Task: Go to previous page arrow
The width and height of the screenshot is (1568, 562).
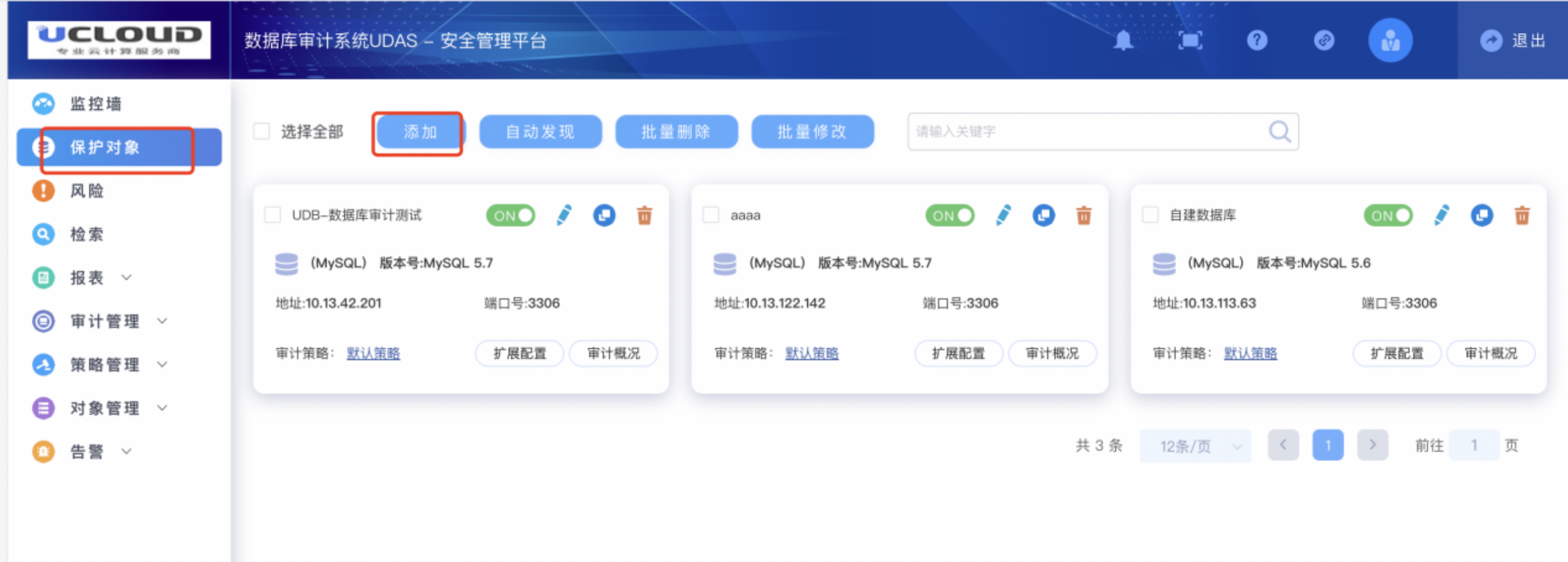Action: click(x=1283, y=445)
